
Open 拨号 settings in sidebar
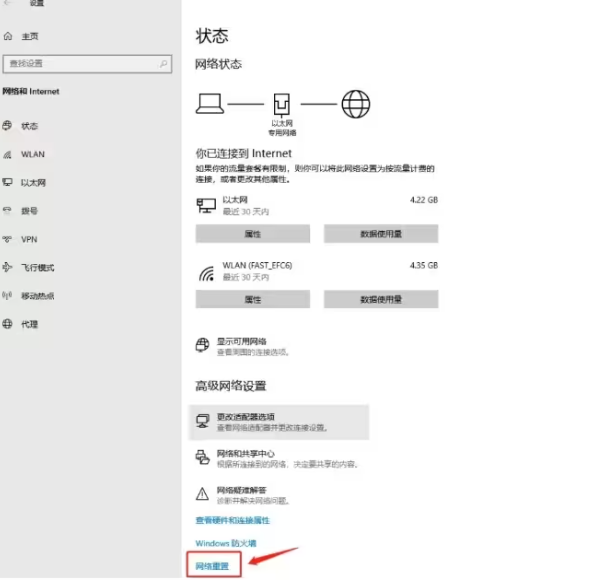(29, 211)
